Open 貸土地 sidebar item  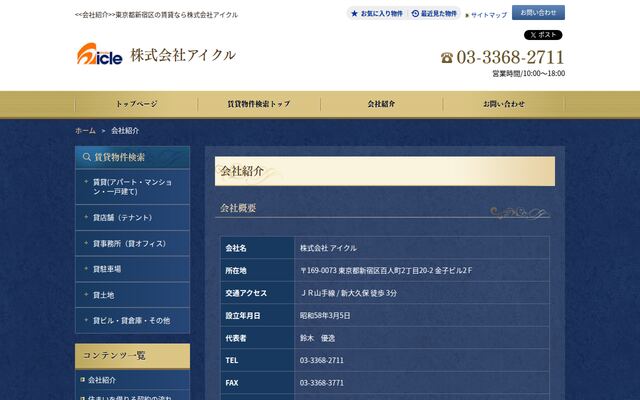point(133,295)
